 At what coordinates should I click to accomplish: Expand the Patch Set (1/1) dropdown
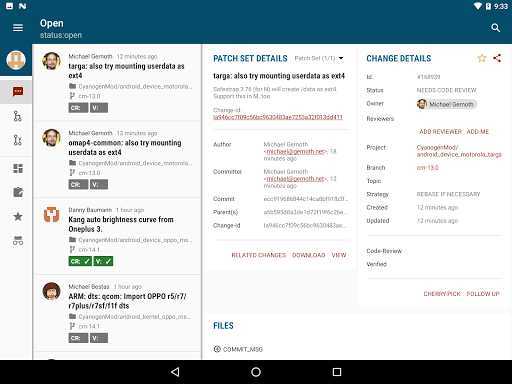319,58
